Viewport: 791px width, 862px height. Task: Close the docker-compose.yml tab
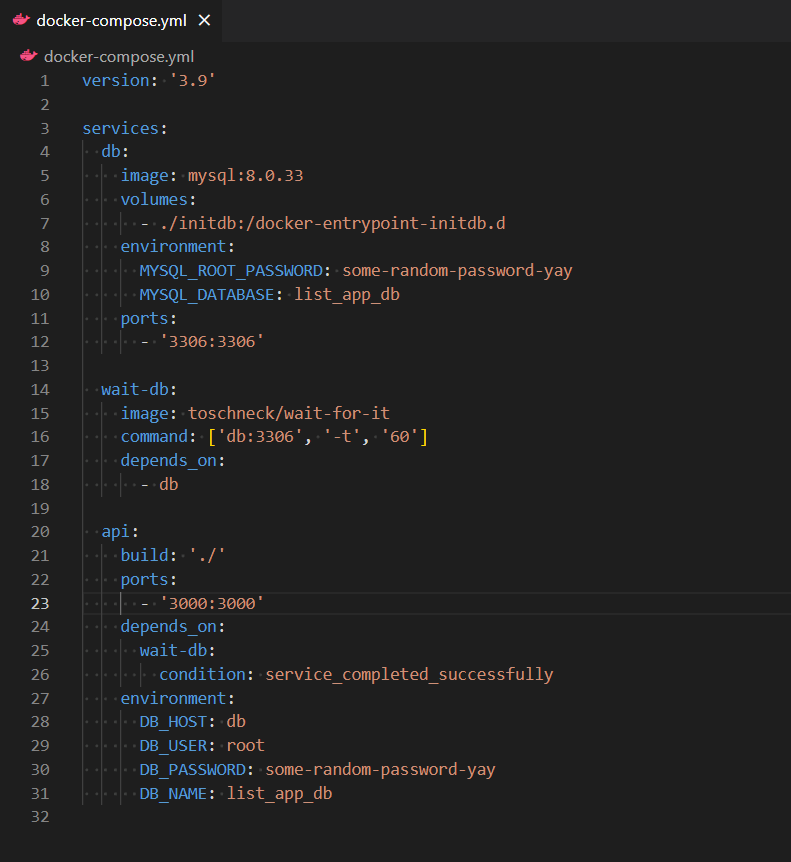[x=204, y=20]
